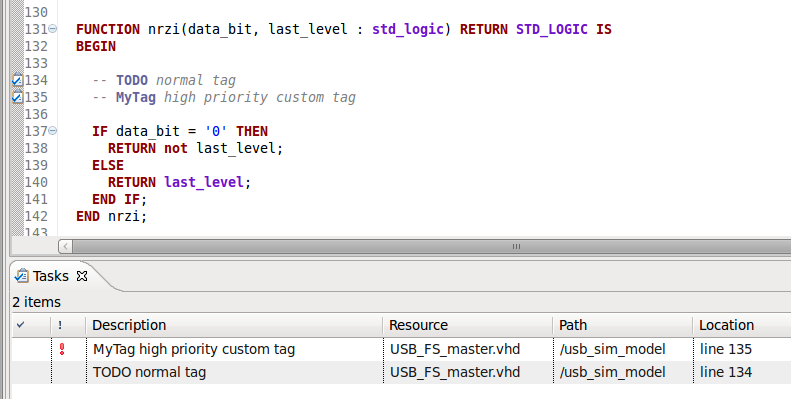The width and height of the screenshot is (791, 399).
Task: Click USB_FS_master.vhd resource in MyTag row
Action: point(455,349)
